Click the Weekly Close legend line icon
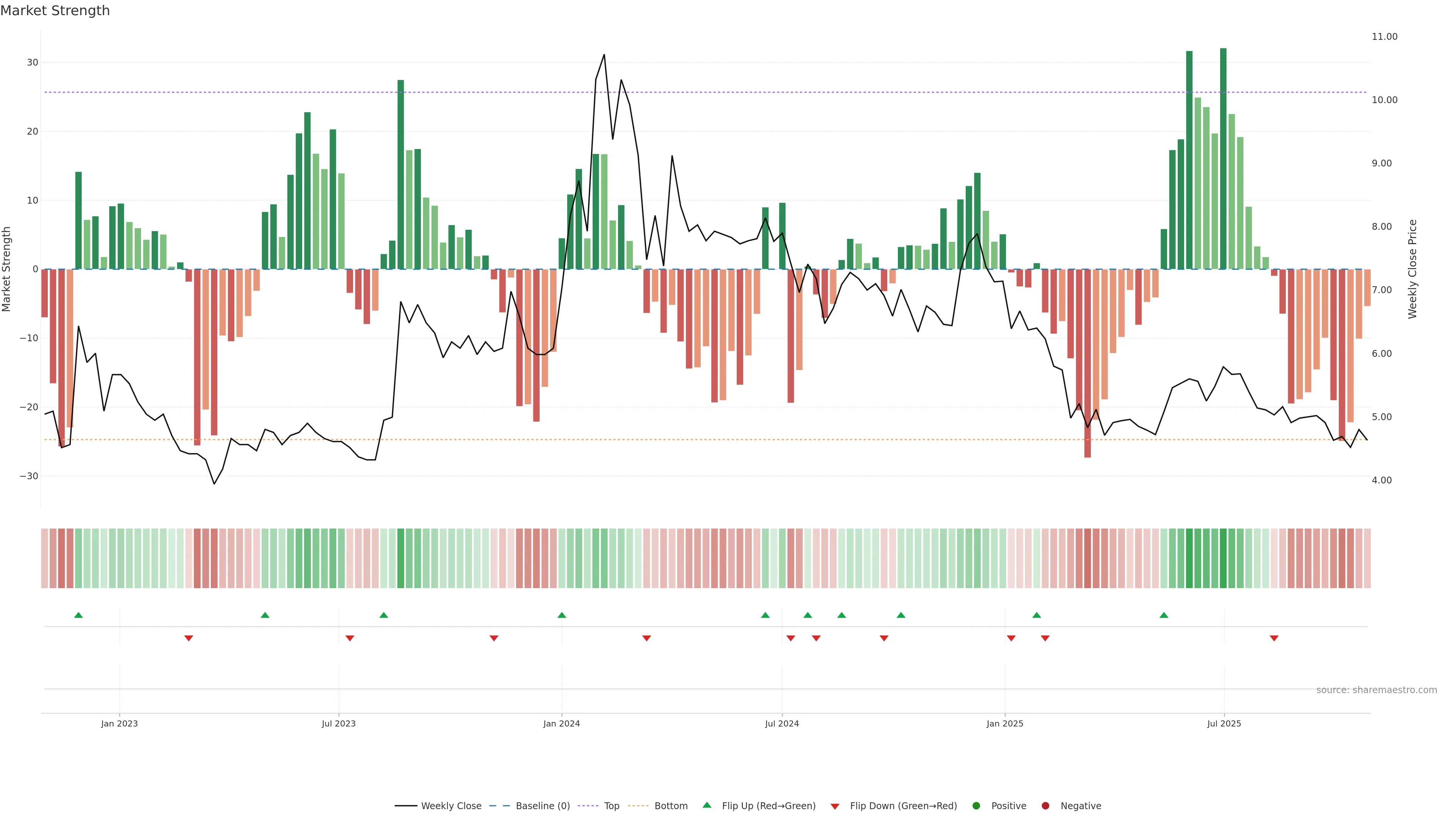The height and width of the screenshot is (819, 1456). tap(406, 806)
